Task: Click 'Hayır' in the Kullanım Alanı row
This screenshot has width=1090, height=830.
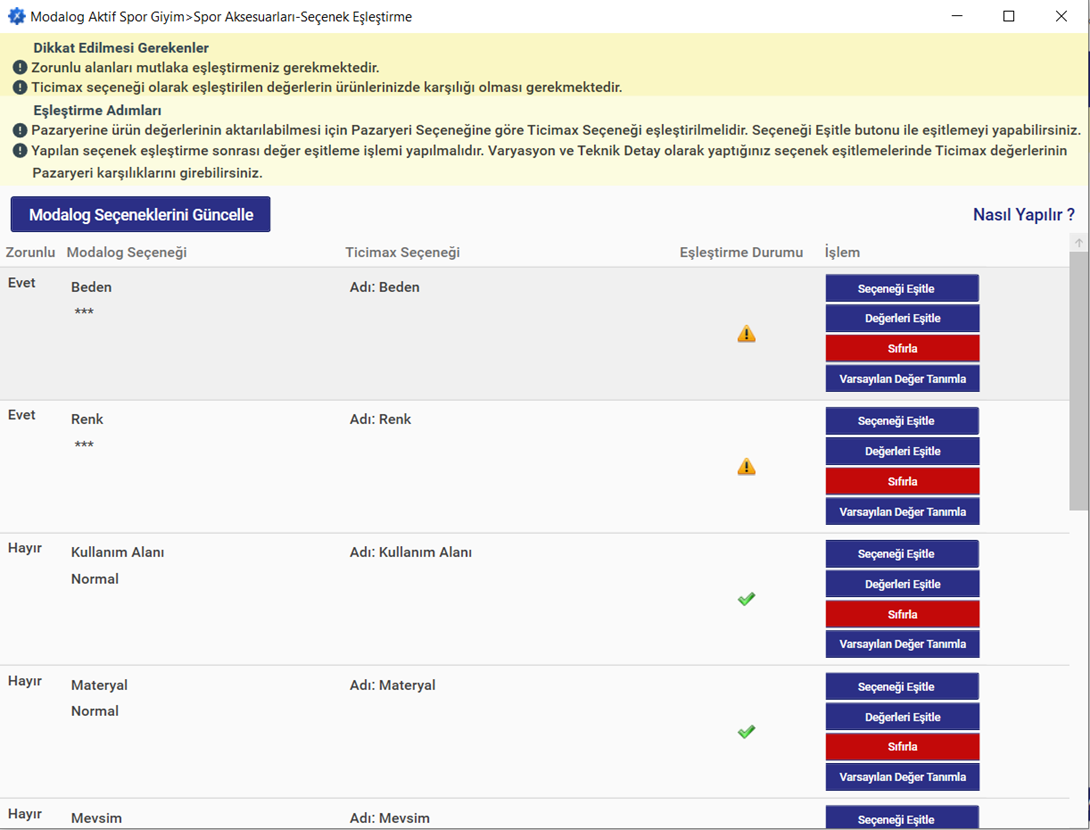Action: [25, 548]
